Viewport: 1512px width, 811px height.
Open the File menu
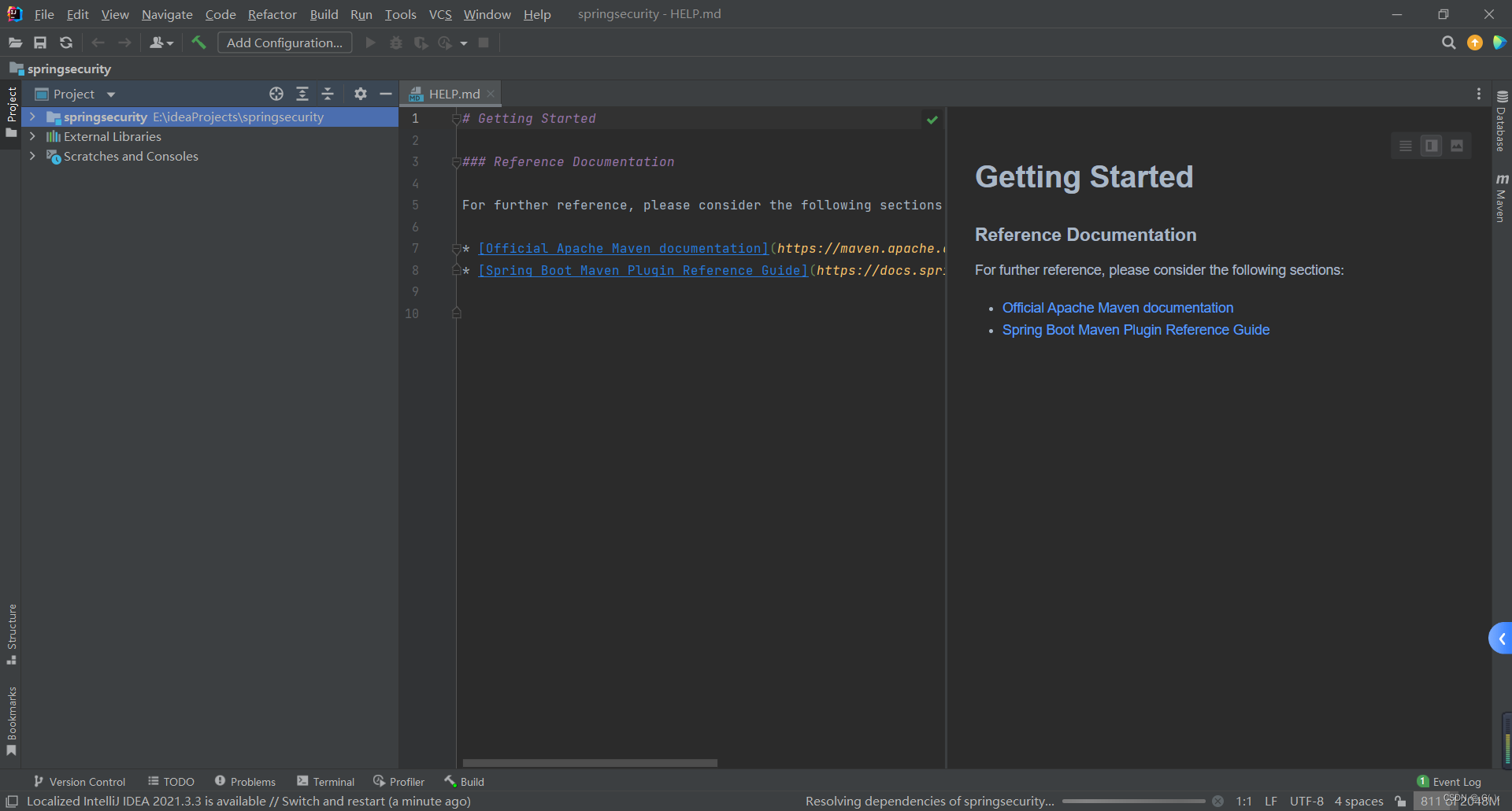click(44, 14)
